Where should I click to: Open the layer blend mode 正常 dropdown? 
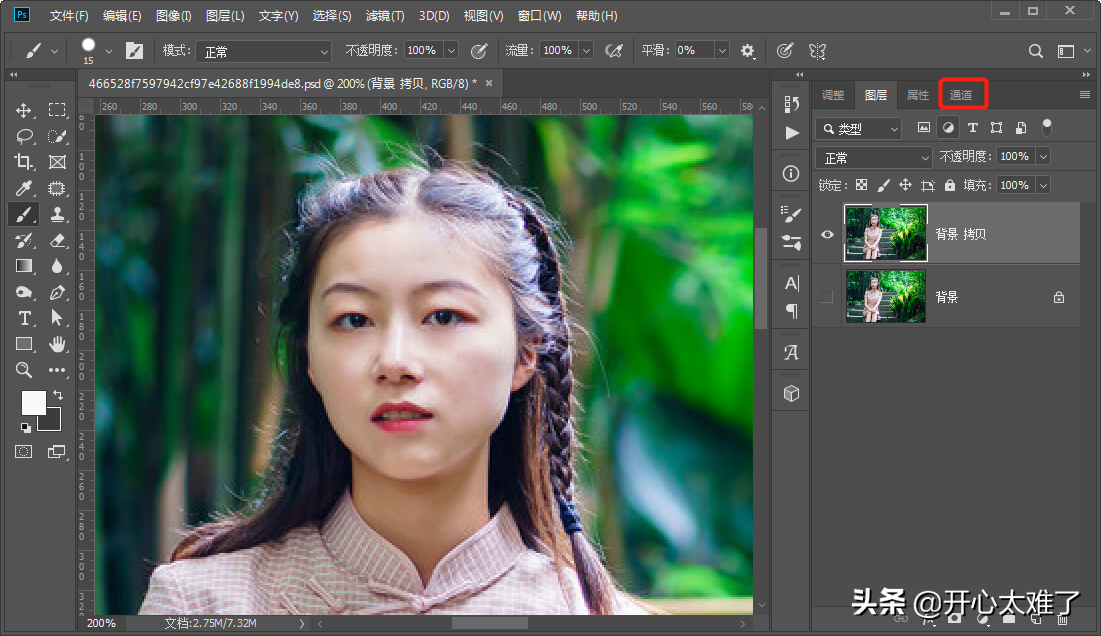pyautogui.click(x=874, y=158)
